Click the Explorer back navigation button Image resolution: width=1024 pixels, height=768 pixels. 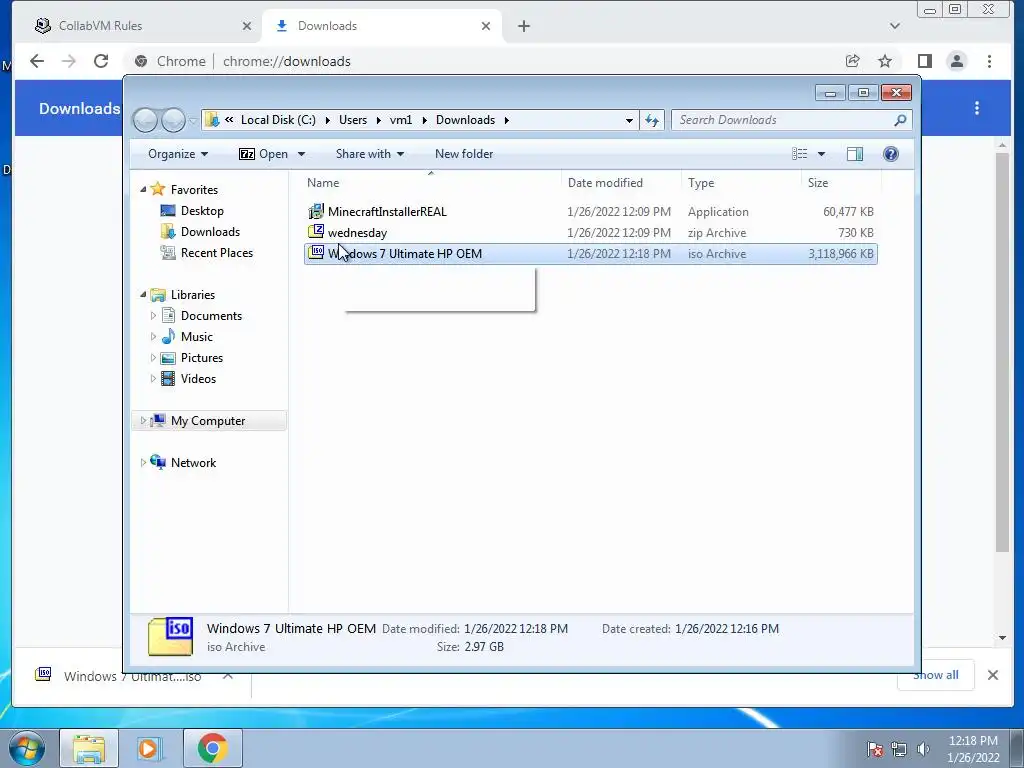point(145,120)
